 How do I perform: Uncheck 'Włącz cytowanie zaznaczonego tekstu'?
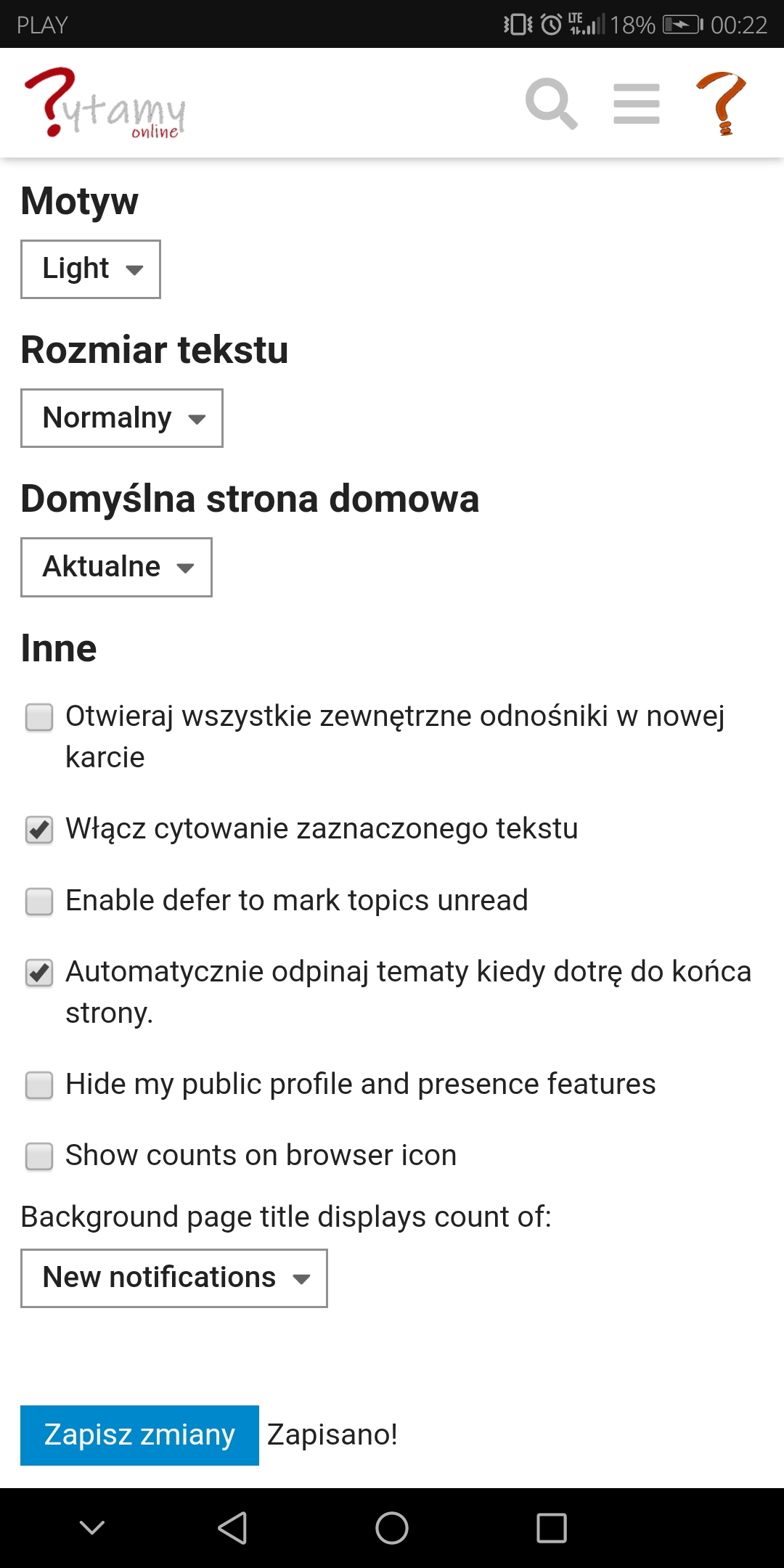[39, 830]
